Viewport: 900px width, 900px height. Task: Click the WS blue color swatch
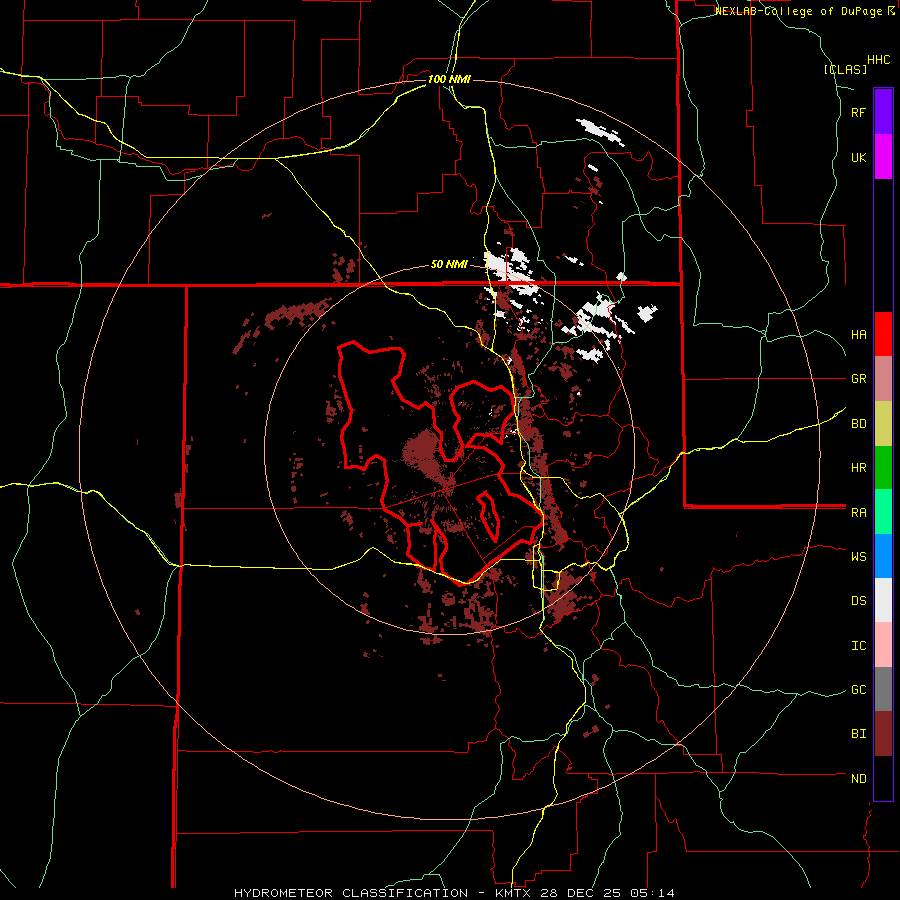pyautogui.click(x=883, y=556)
